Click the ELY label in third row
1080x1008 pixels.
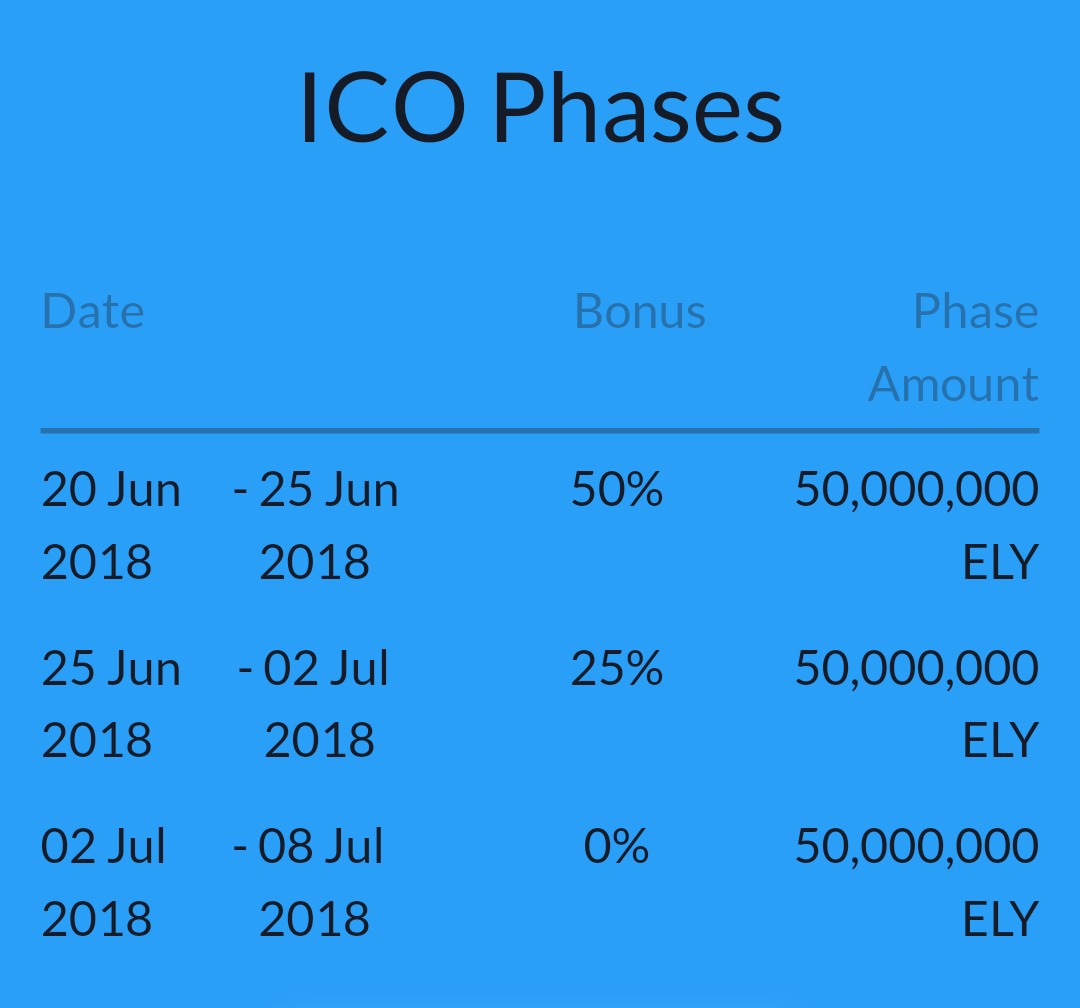(1000, 918)
